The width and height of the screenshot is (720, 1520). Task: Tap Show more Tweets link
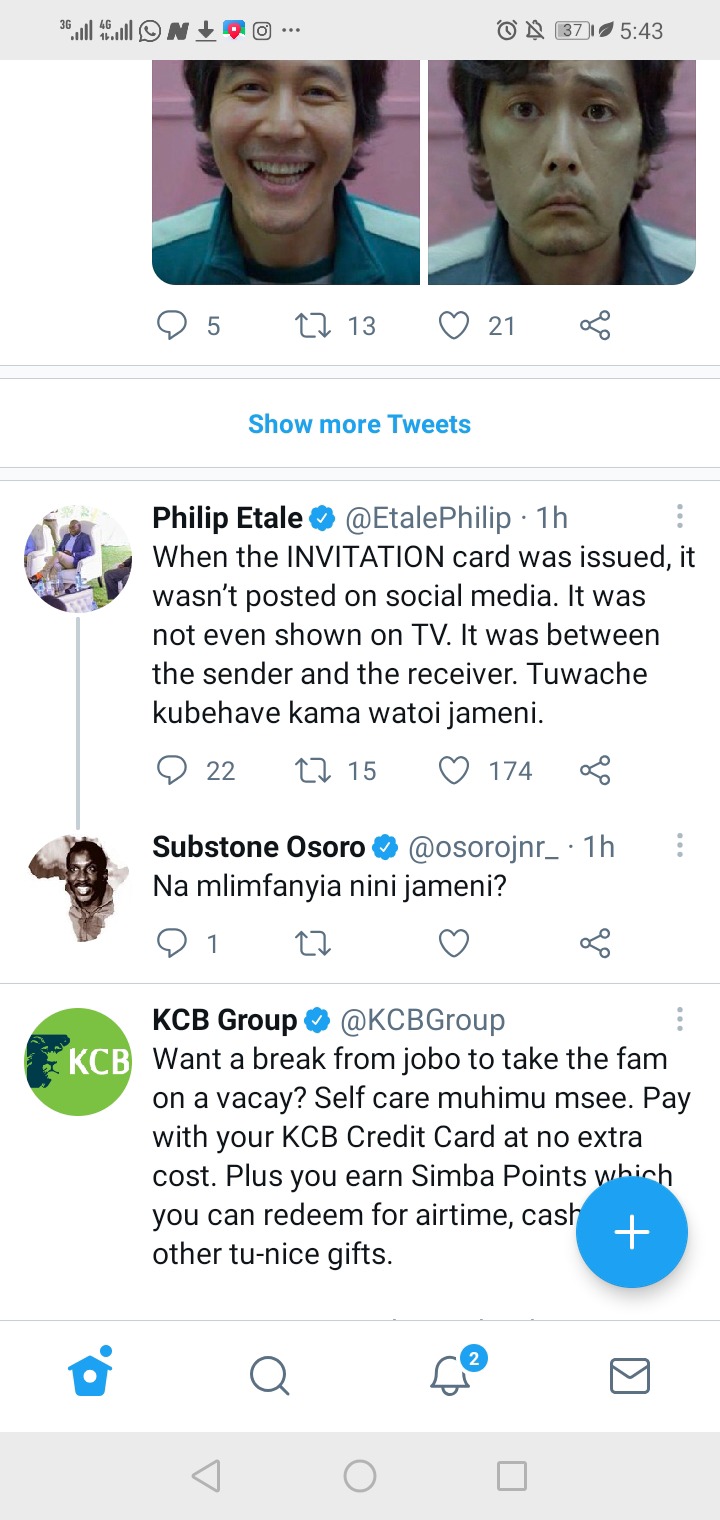(x=359, y=424)
